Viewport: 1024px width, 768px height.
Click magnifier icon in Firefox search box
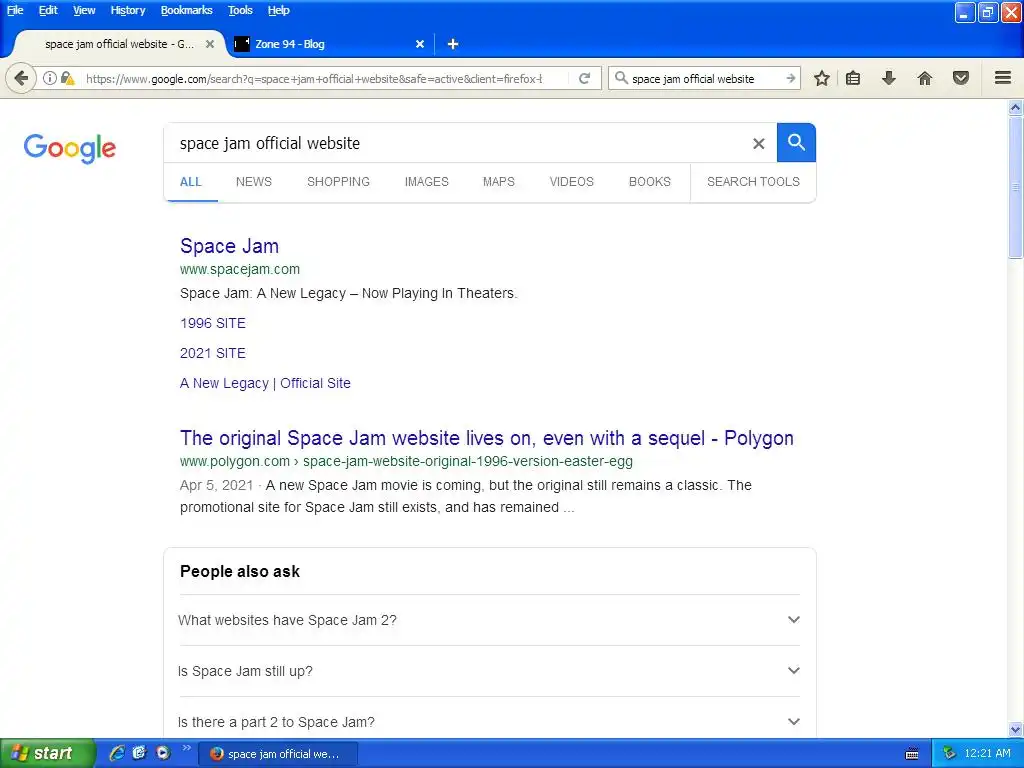pyautogui.click(x=621, y=78)
